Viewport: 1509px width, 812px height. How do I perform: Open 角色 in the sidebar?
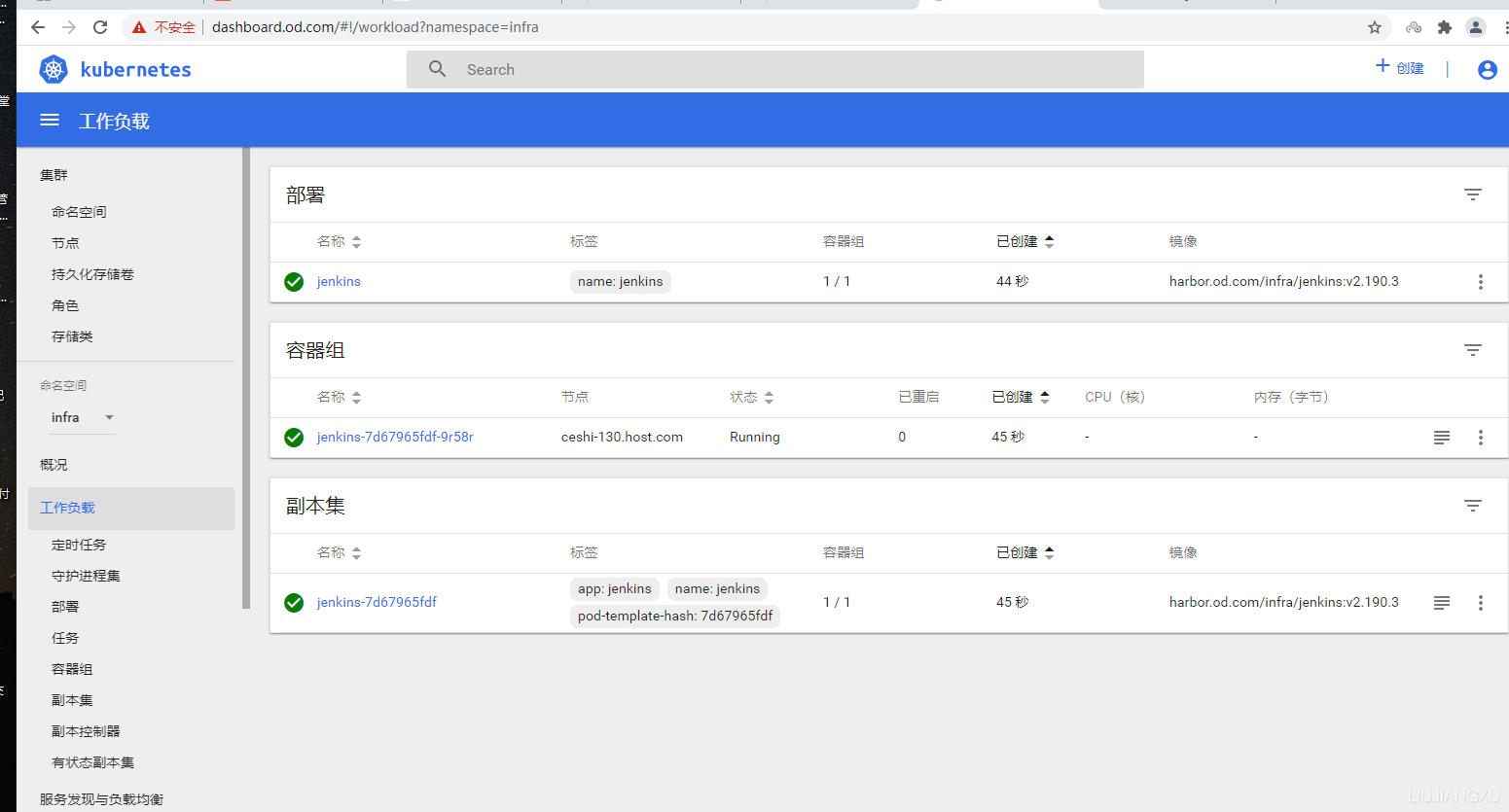tap(65, 305)
